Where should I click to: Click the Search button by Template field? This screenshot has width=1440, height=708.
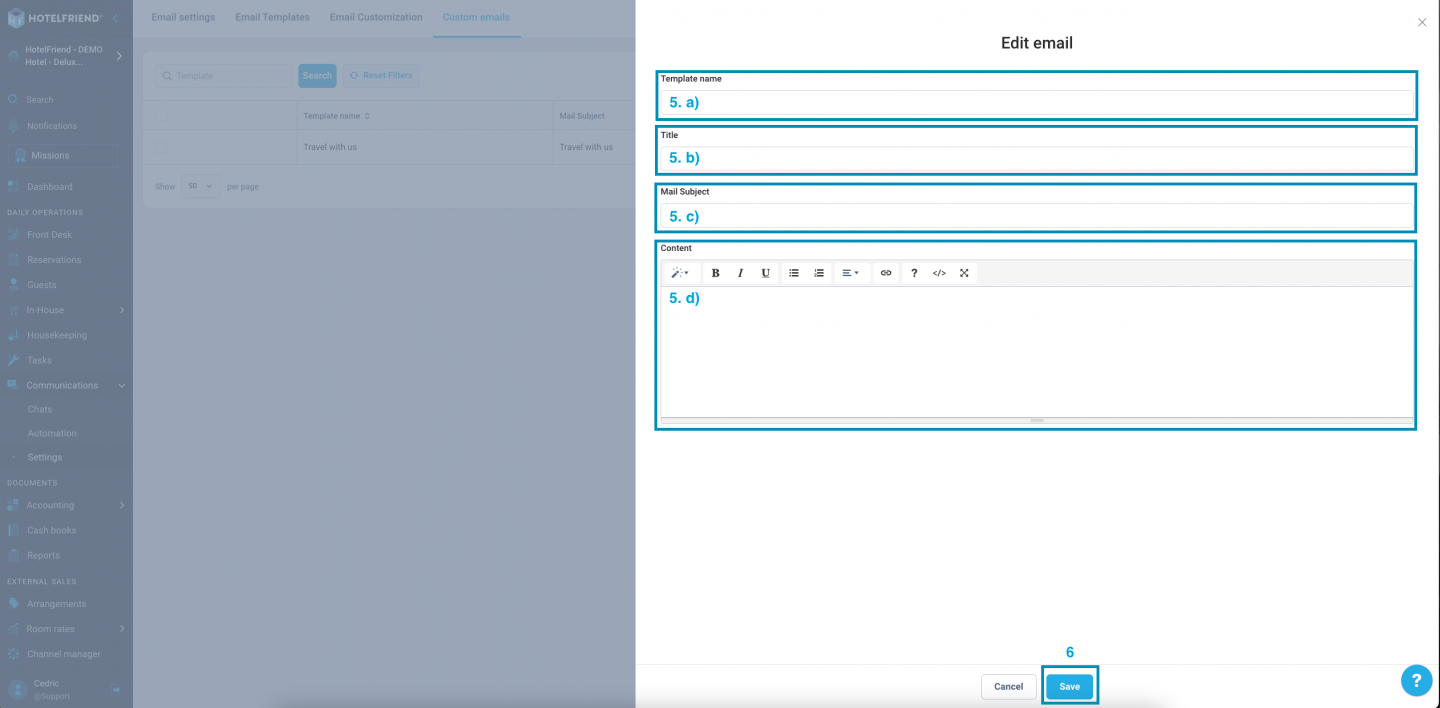pyautogui.click(x=317, y=75)
